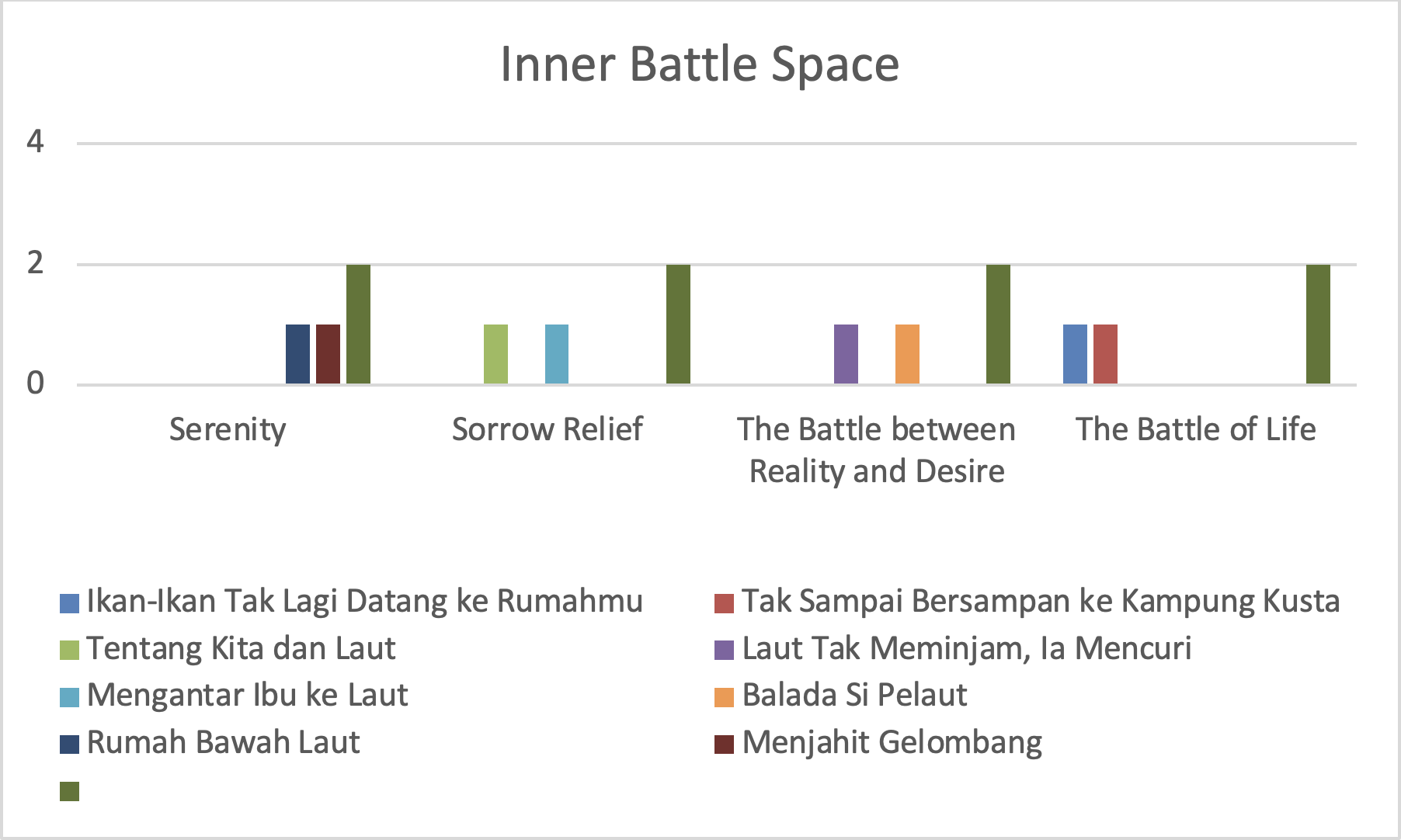Select the purple bar in Reality and Desire
Screen dimensions: 1401x840
point(846,354)
